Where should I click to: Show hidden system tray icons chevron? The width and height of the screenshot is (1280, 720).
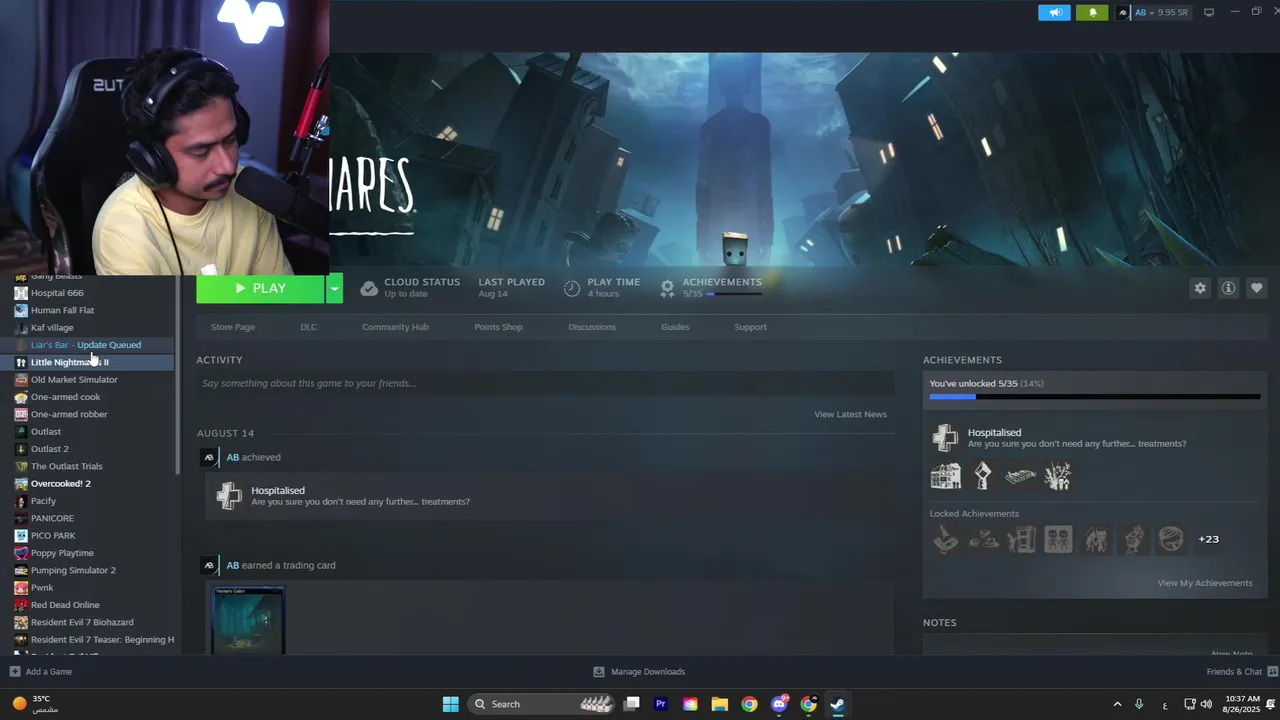[1116, 704]
